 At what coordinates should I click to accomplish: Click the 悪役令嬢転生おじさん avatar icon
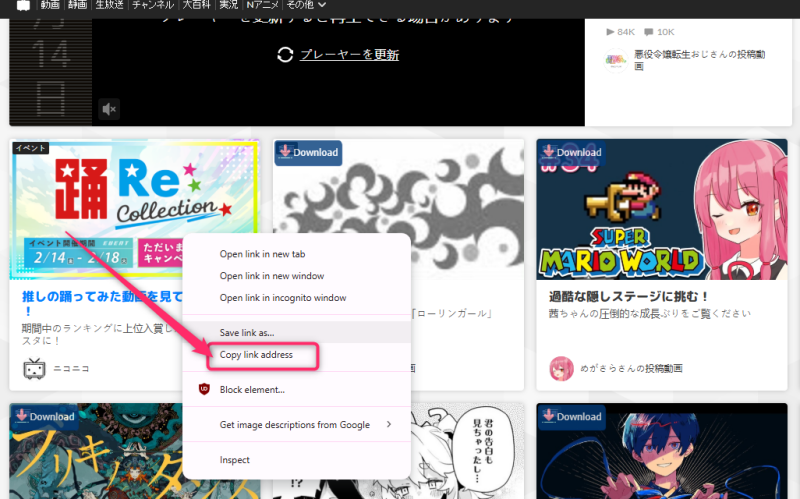(616, 61)
